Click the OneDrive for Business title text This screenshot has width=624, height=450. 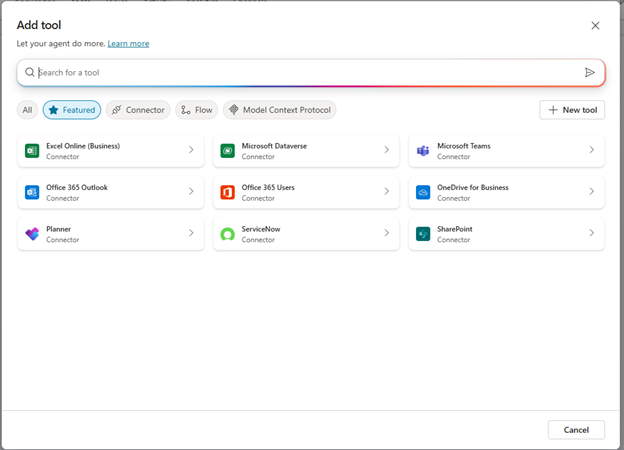pyautogui.click(x=473, y=187)
